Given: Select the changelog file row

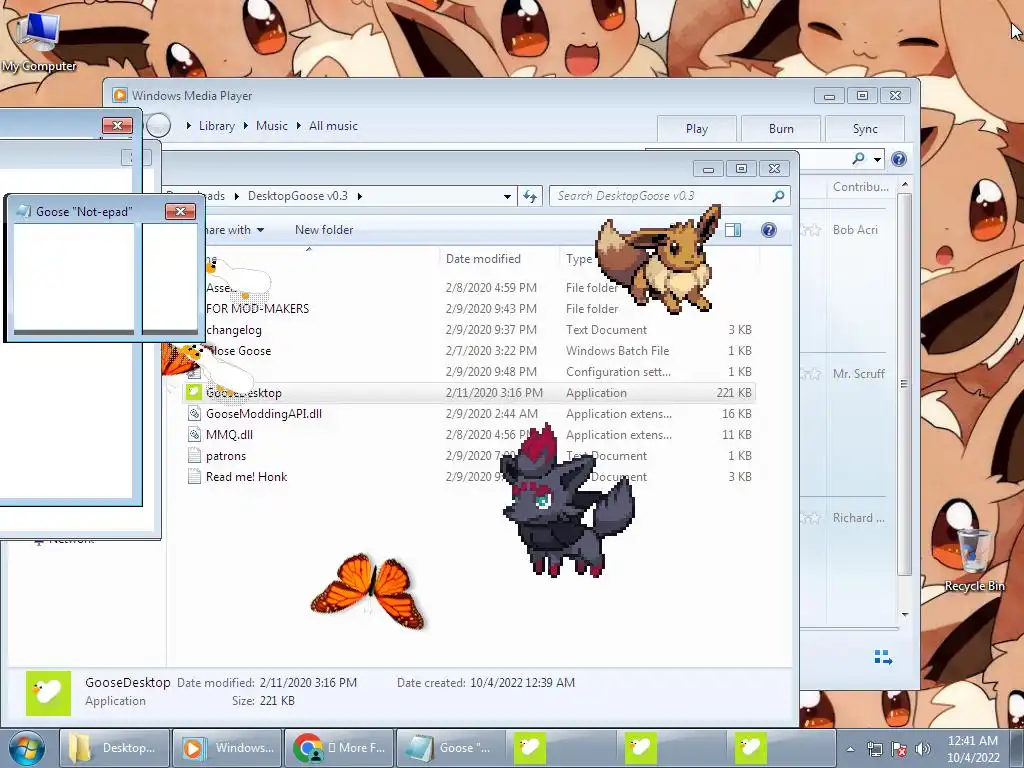Looking at the screenshot, I should (469, 330).
